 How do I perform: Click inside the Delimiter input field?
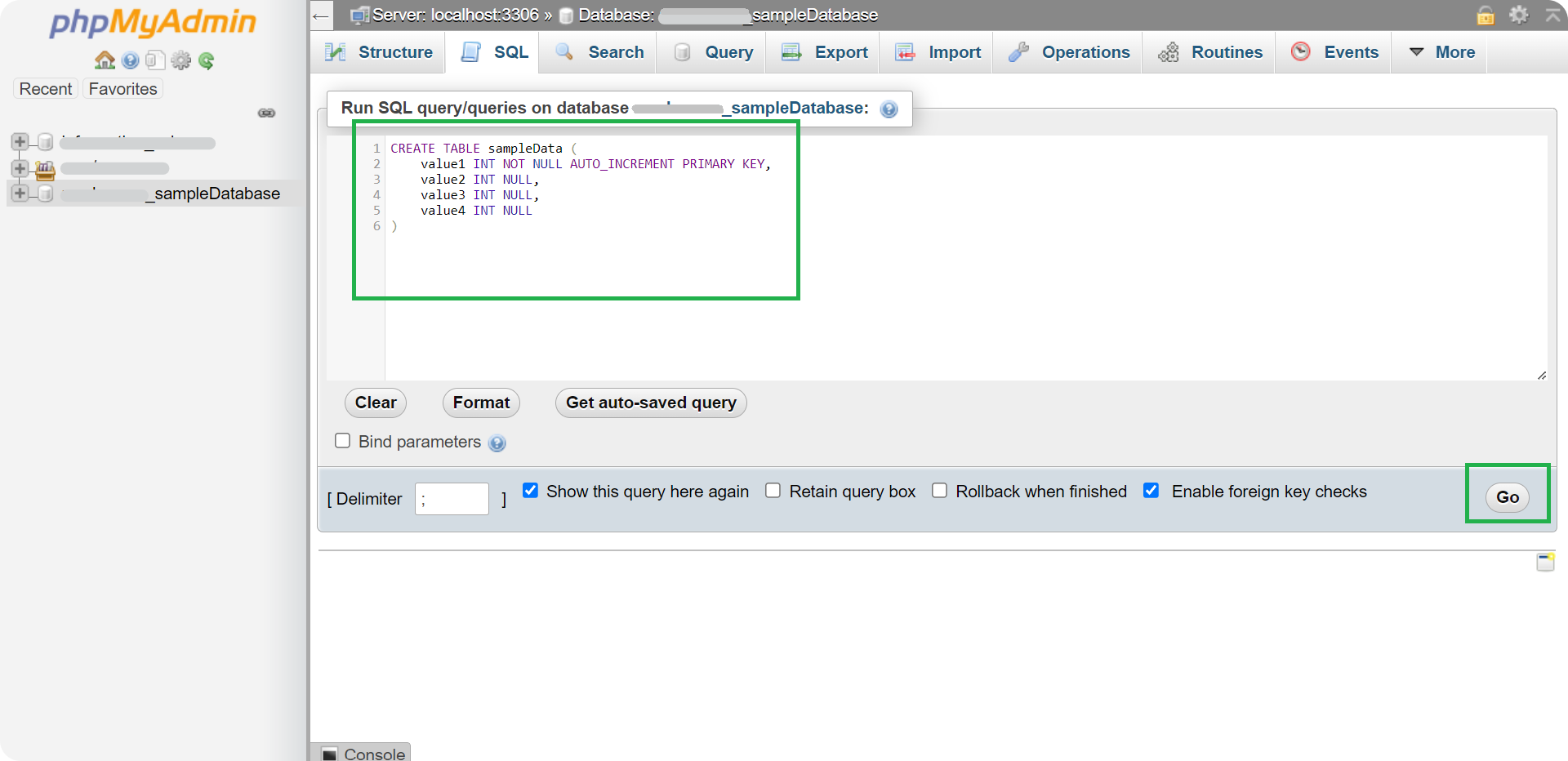(x=452, y=499)
